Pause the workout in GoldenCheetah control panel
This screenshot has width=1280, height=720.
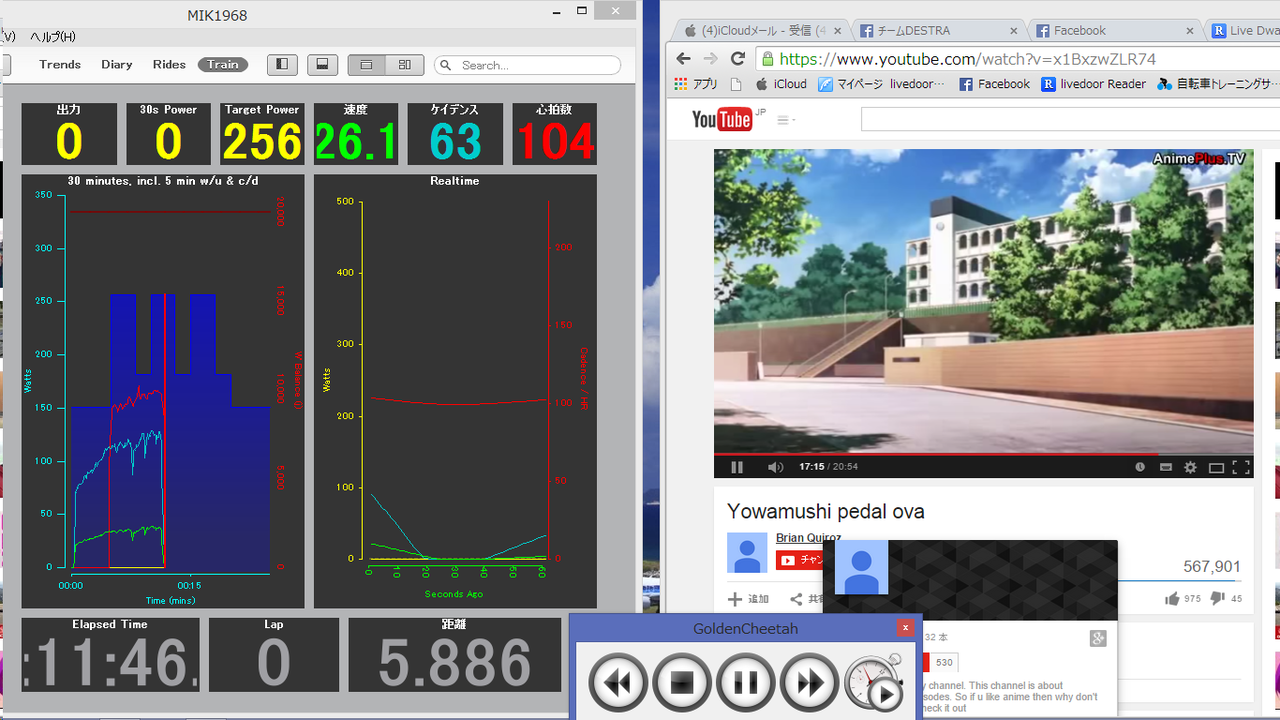(x=746, y=683)
